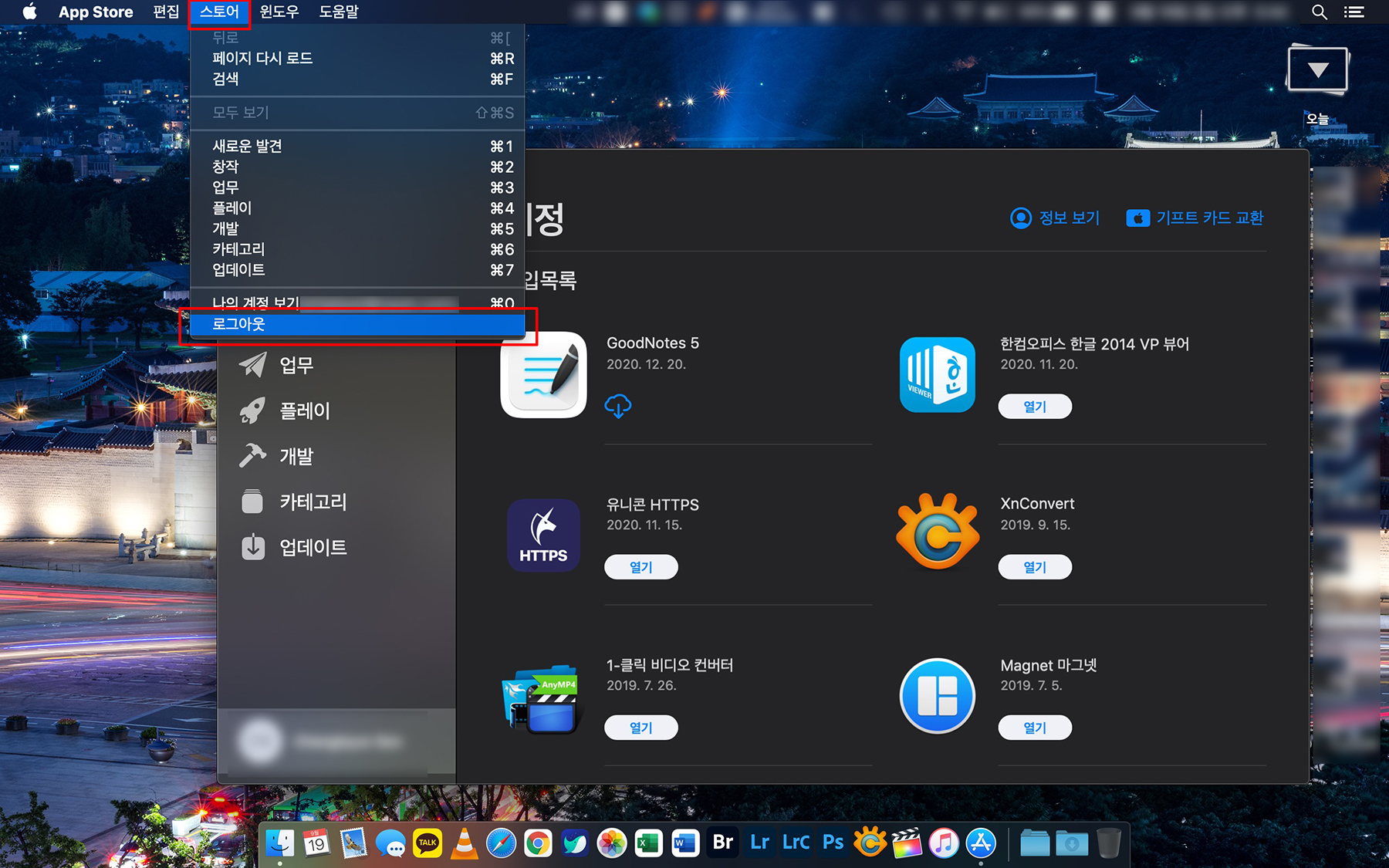Launch Final Cut Pro from the Dock
The image size is (1389, 868).
[x=907, y=843]
